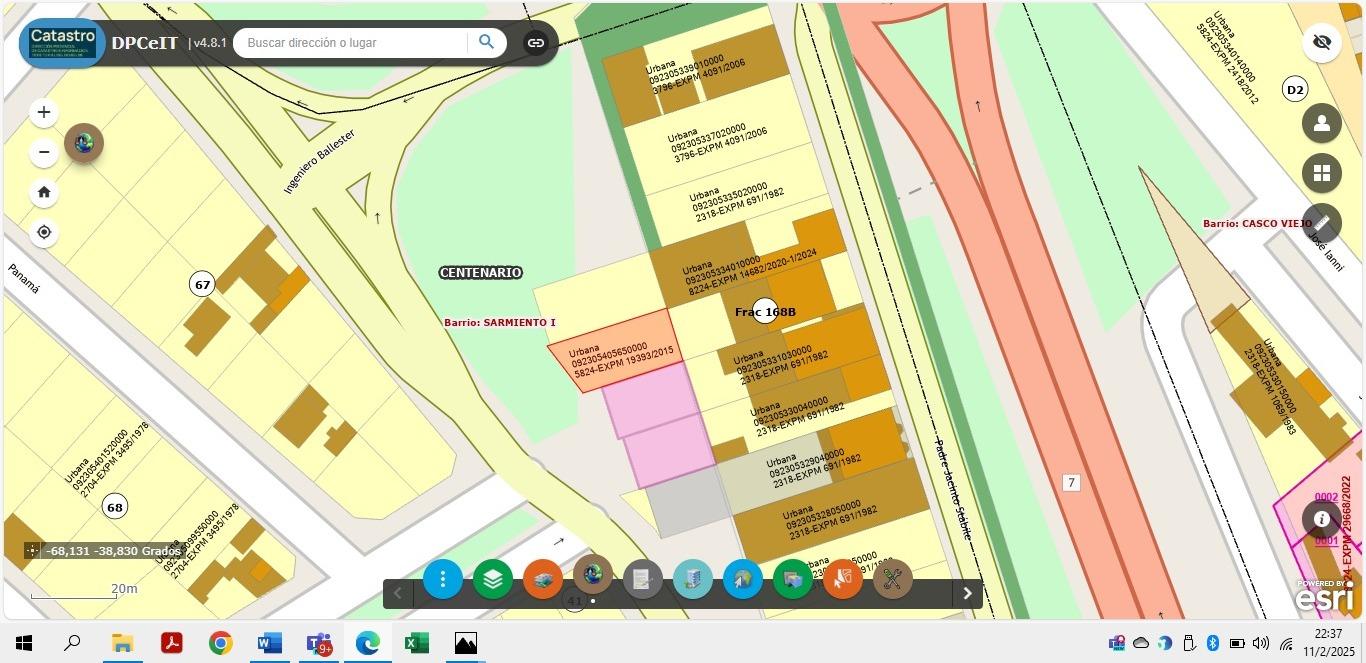1366x663 pixels.
Task: Expand widget bar with right arrow
Action: (967, 593)
